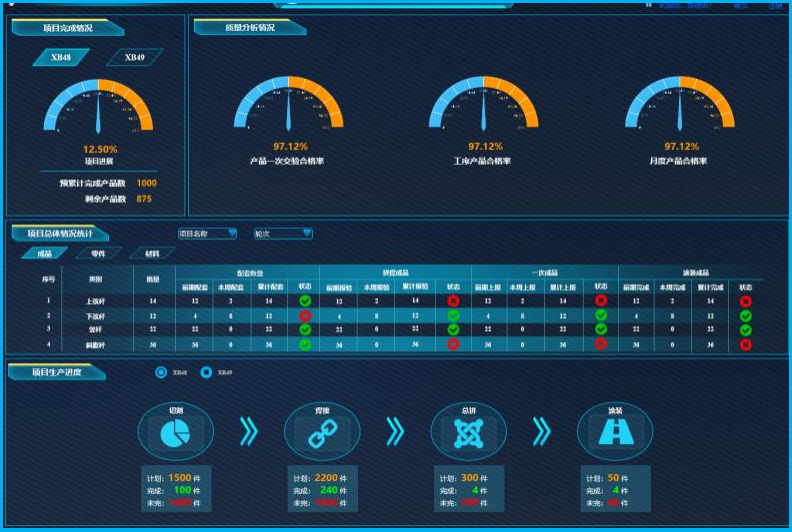The width and height of the screenshot is (792, 532).
Task: Click the 项目完成情况 panel header
Action: (68, 28)
